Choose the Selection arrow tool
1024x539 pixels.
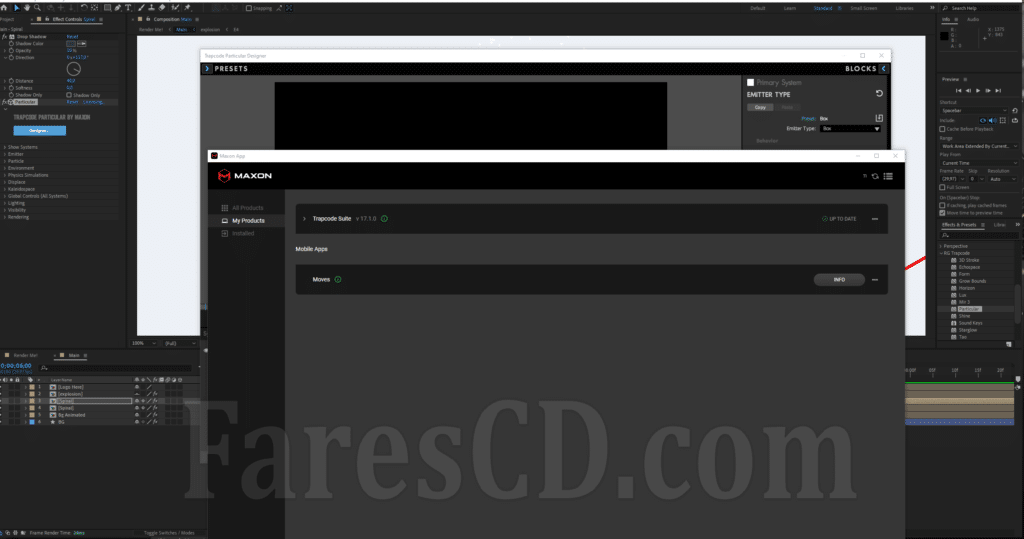16,8
